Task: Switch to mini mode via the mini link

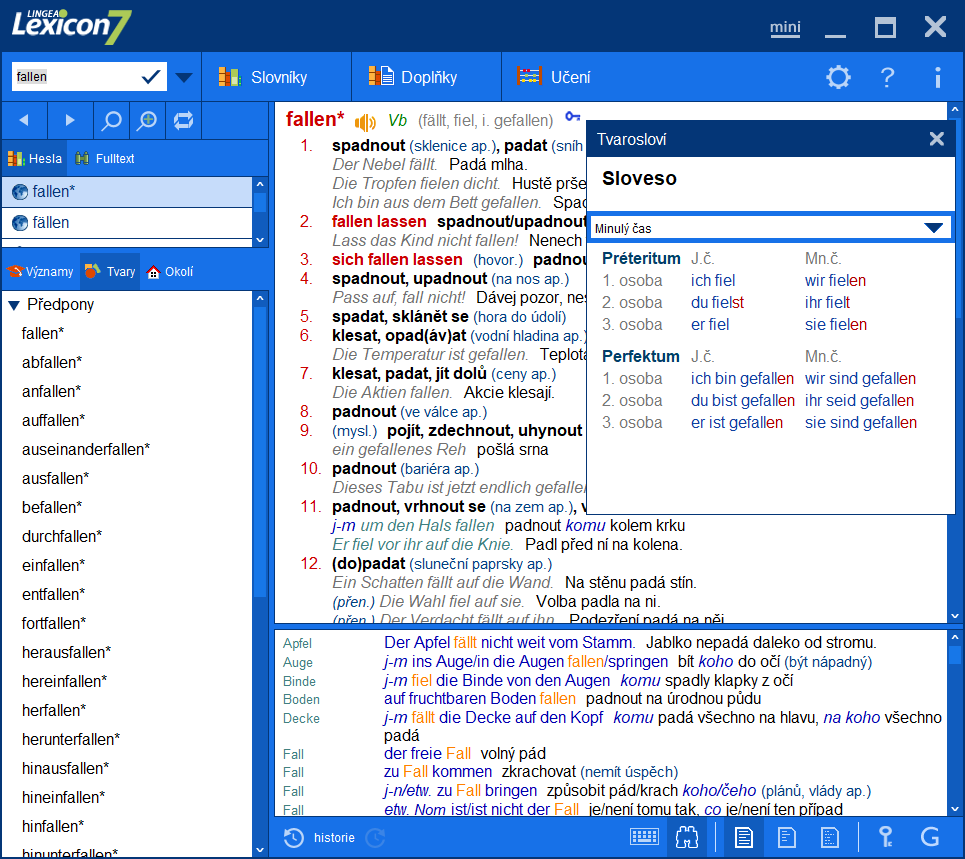Action: [x=785, y=29]
